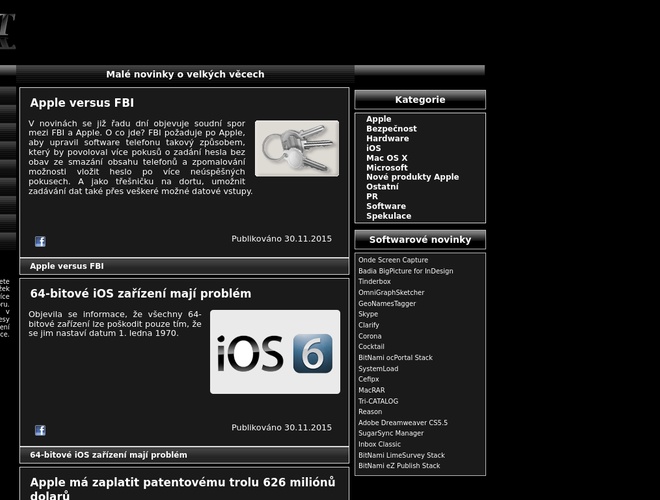Select the Bezpečnost category
The image size is (660, 500).
coord(391,129)
